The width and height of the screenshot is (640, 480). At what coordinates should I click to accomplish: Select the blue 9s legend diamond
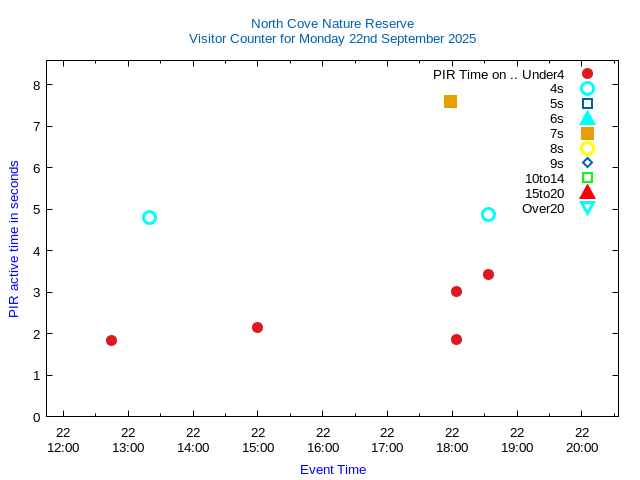pyautogui.click(x=587, y=163)
